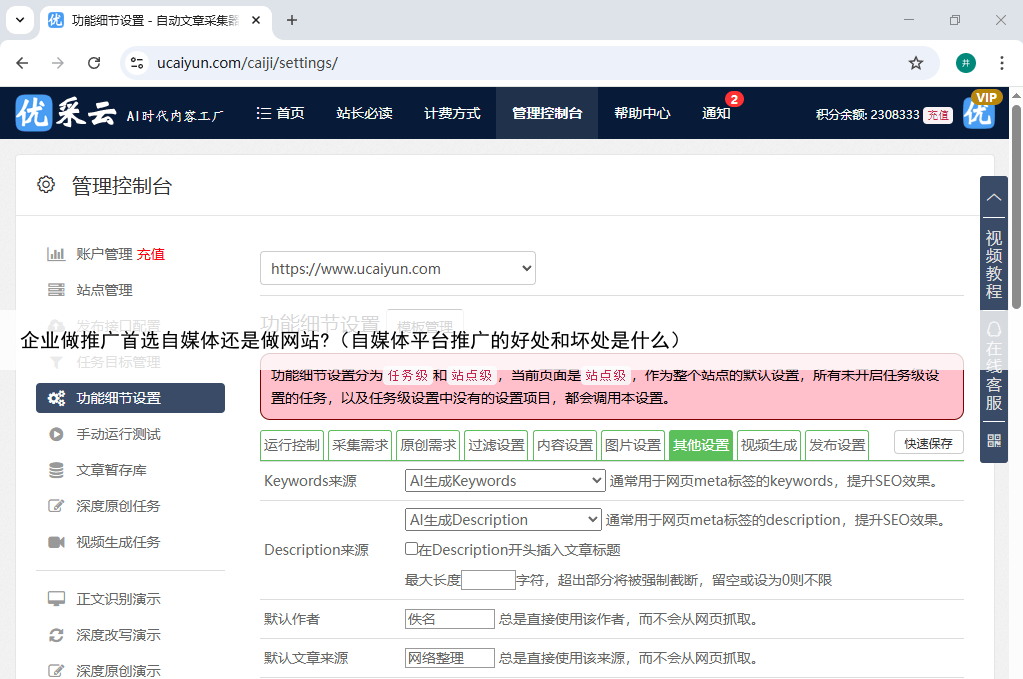
Task: Enable 在Description开头插入文章标题 checkbox
Action: tap(411, 549)
